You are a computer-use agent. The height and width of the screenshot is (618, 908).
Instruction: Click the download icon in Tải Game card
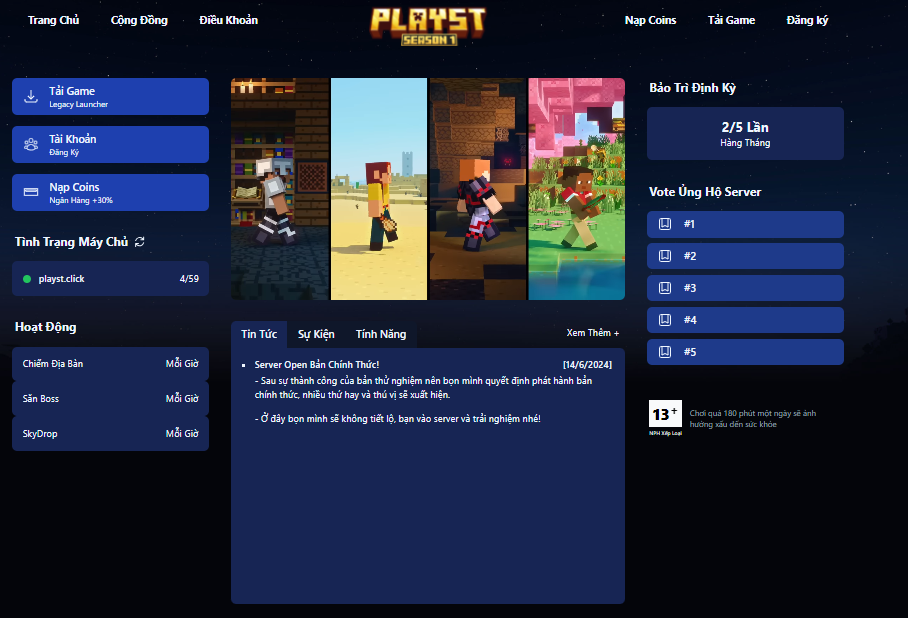pos(31,96)
